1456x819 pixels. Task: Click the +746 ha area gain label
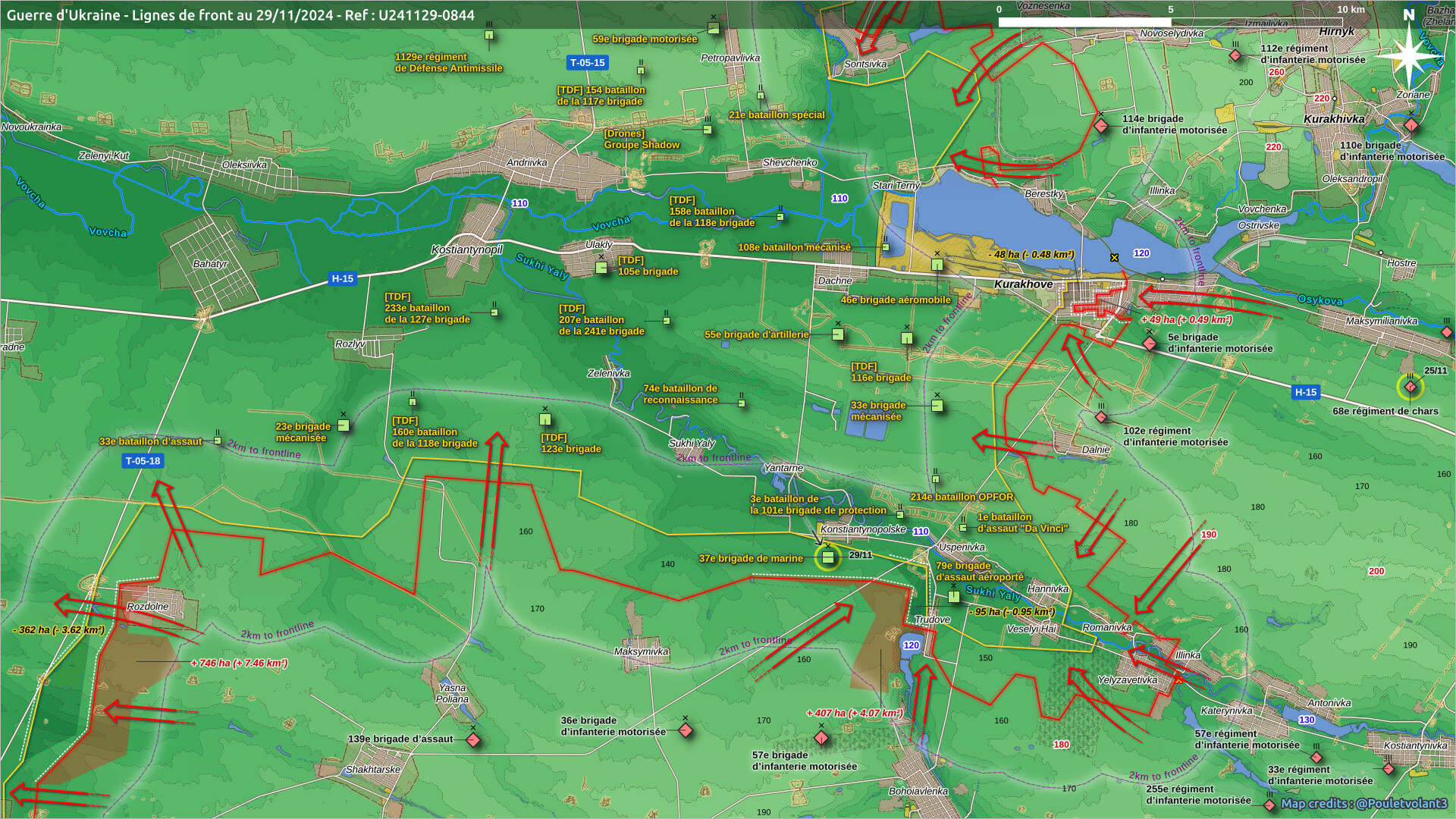(239, 664)
